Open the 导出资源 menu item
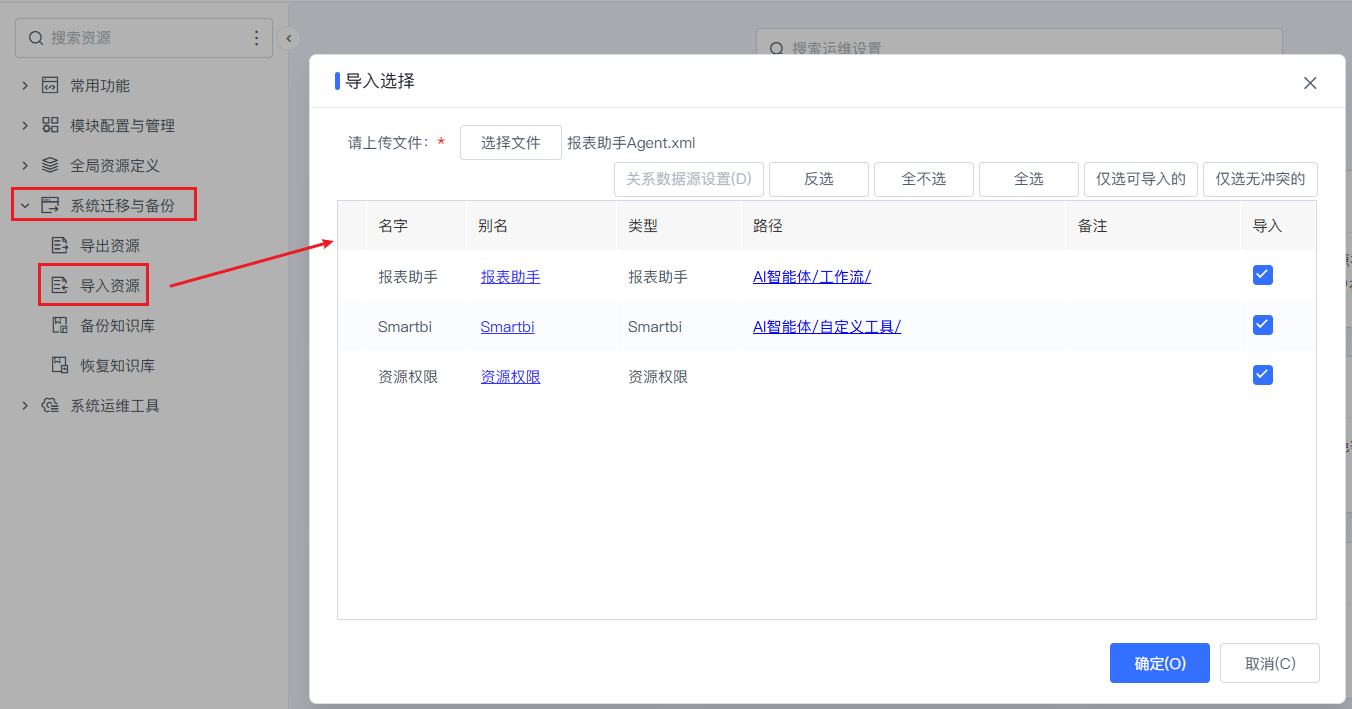Viewport: 1352px width, 709px height. pyautogui.click(x=110, y=246)
